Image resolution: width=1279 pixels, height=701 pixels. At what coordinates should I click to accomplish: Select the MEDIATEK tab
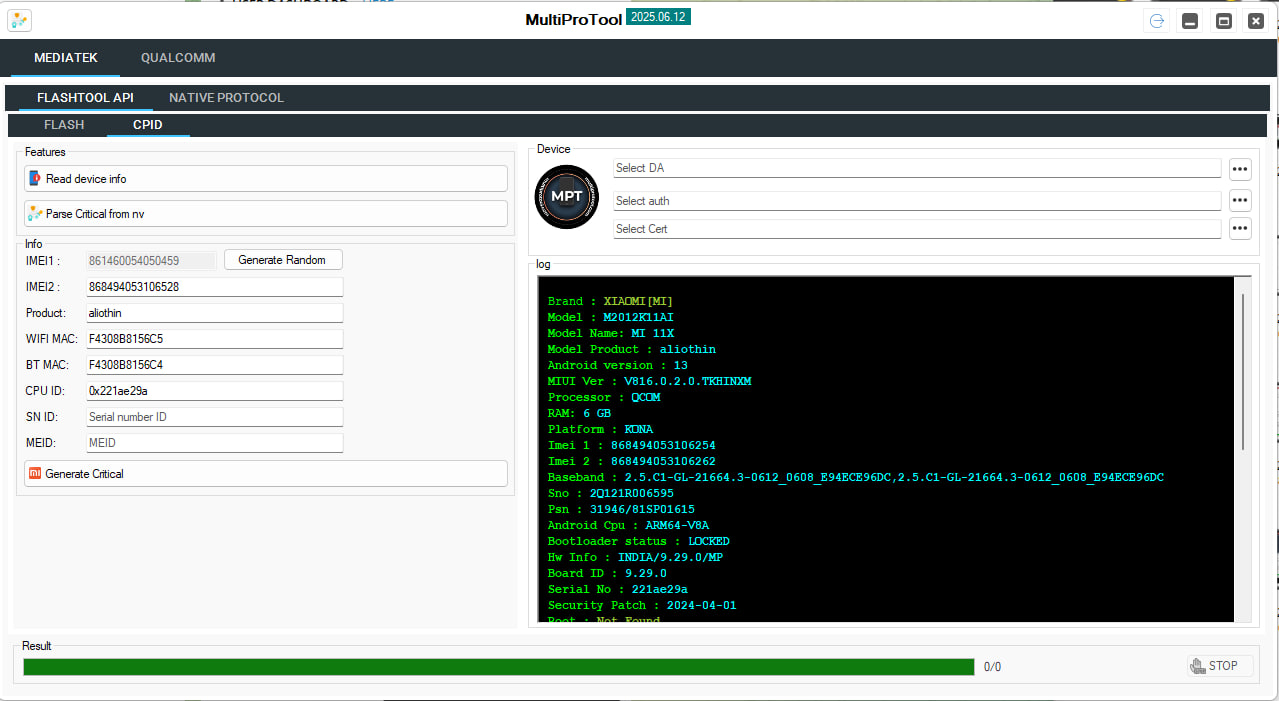[66, 58]
